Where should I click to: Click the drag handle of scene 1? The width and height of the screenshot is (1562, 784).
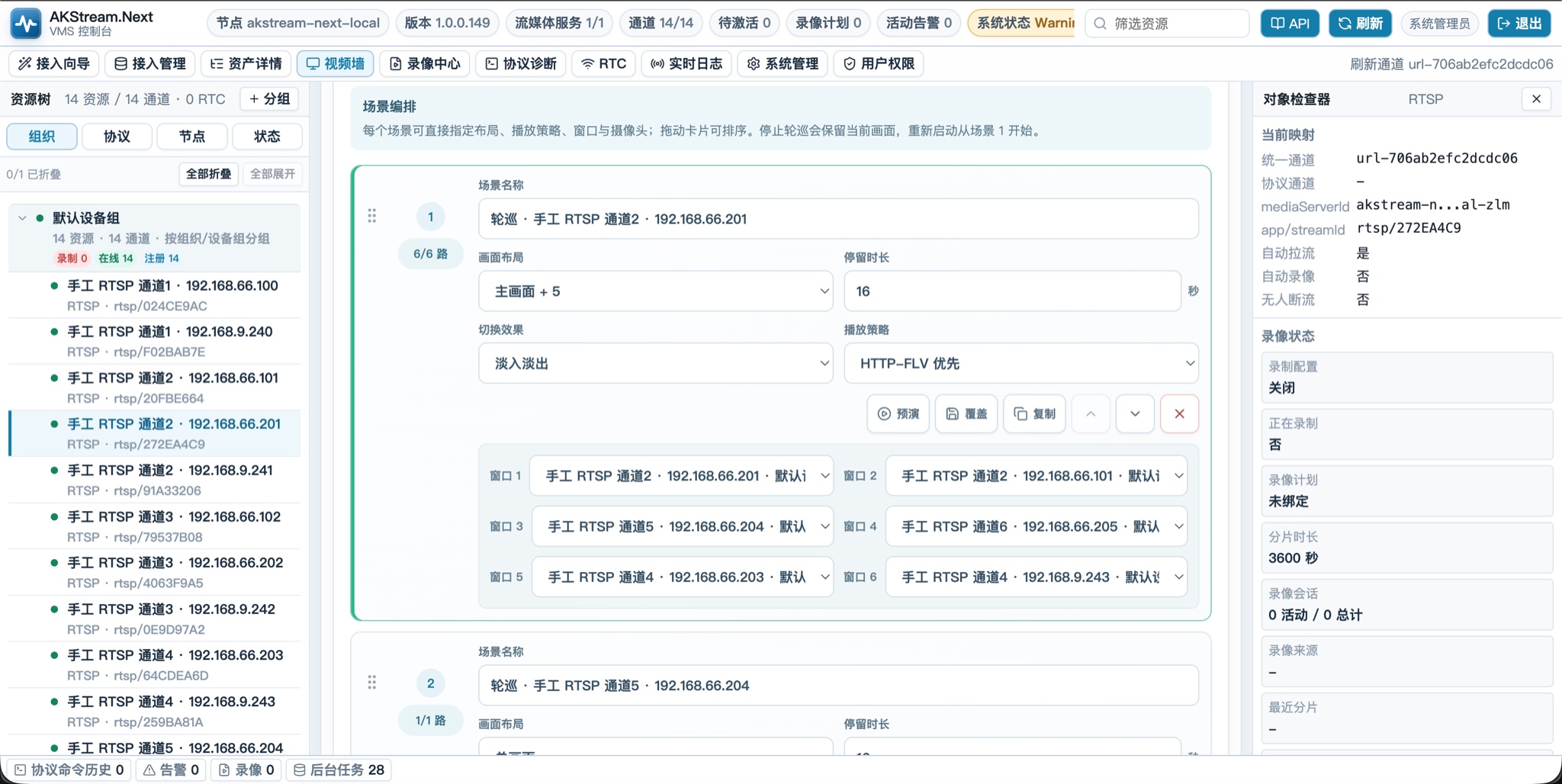372,216
